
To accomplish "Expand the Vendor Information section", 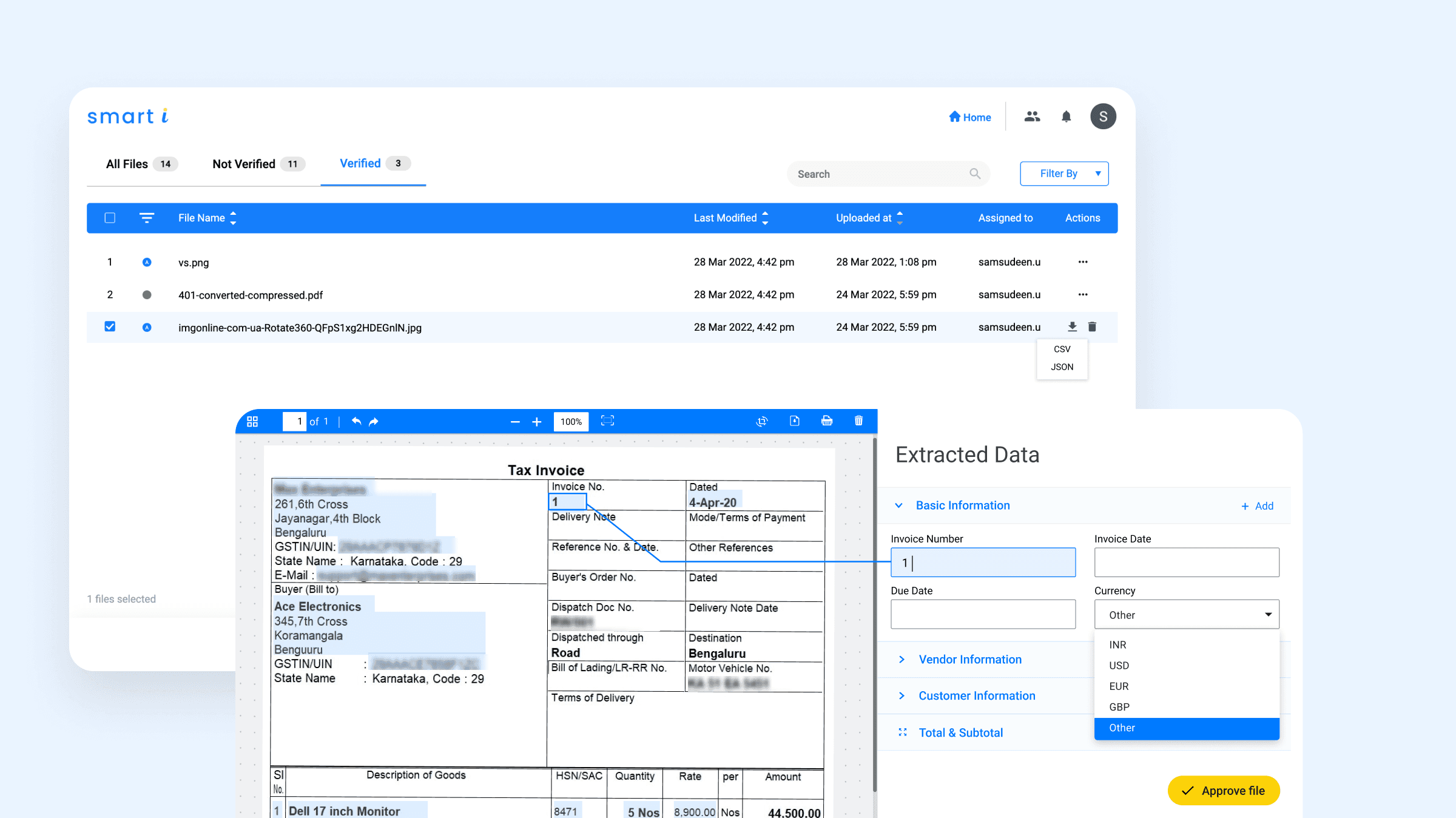I will 969,660.
